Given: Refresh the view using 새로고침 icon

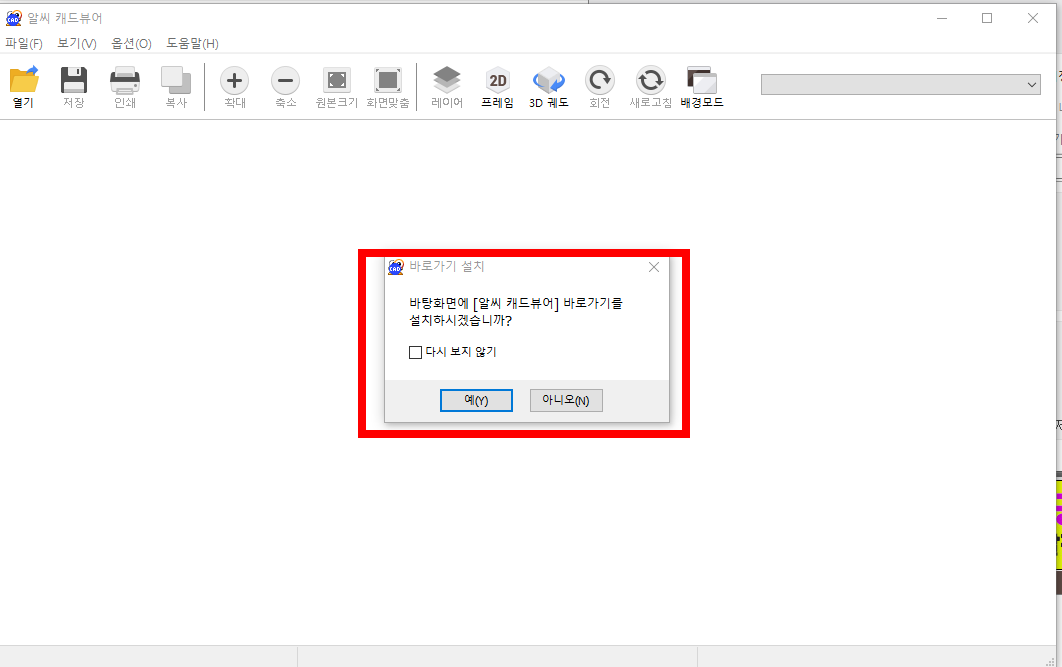Looking at the screenshot, I should pos(650,86).
